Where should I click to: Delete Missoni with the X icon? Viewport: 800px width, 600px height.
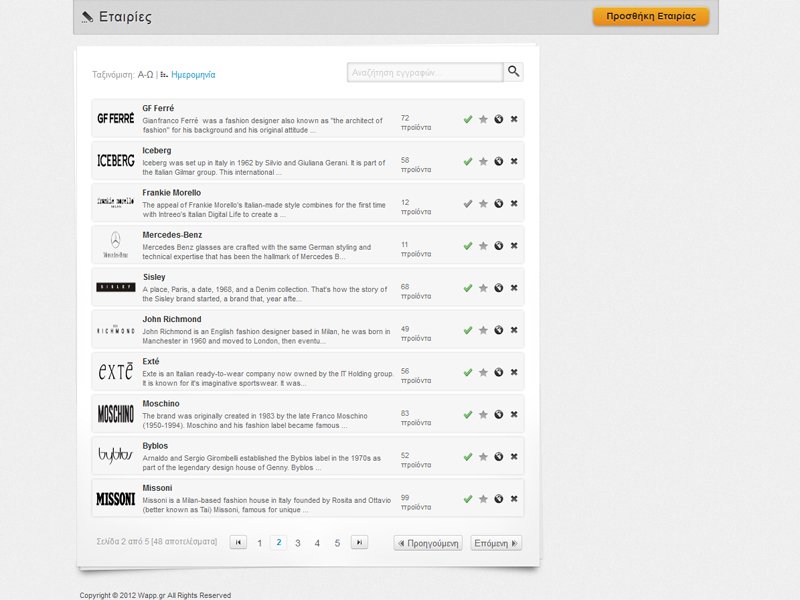tap(514, 499)
